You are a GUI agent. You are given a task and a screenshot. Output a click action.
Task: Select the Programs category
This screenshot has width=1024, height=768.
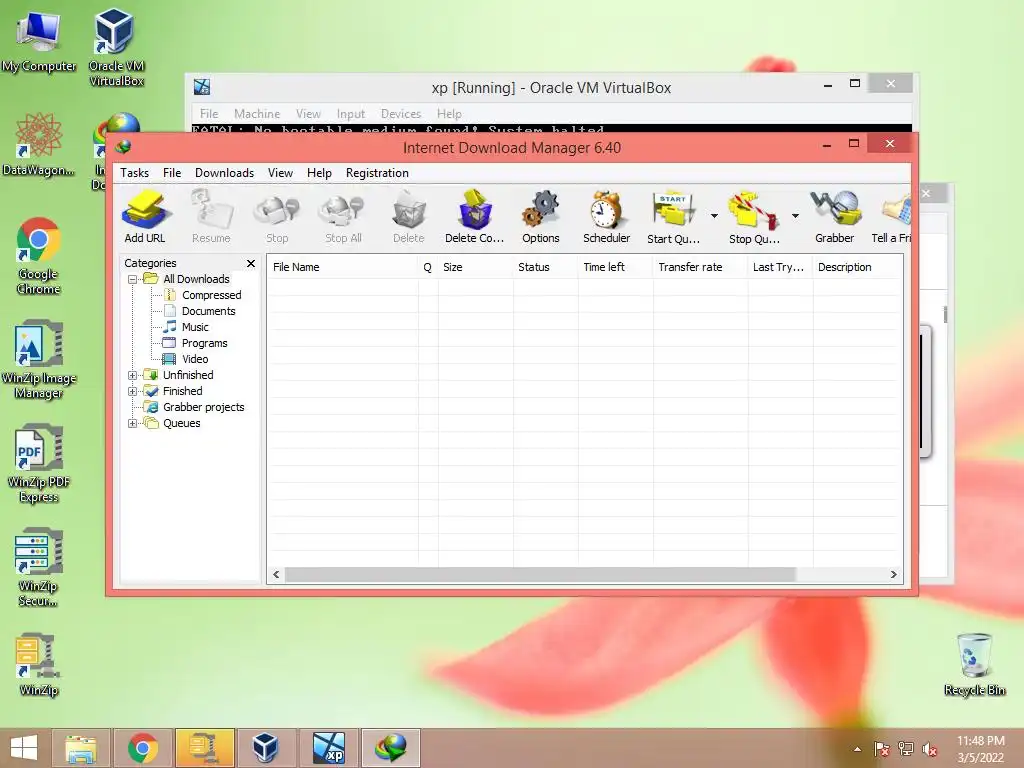pyautogui.click(x=204, y=344)
